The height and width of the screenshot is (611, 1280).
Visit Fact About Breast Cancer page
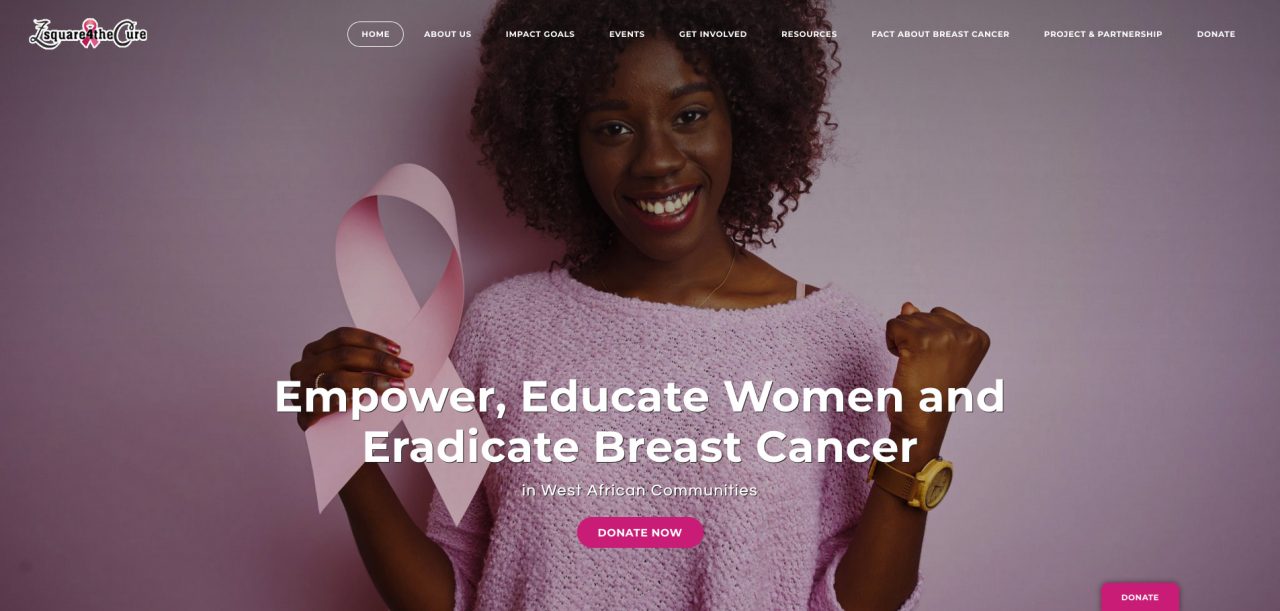click(940, 34)
